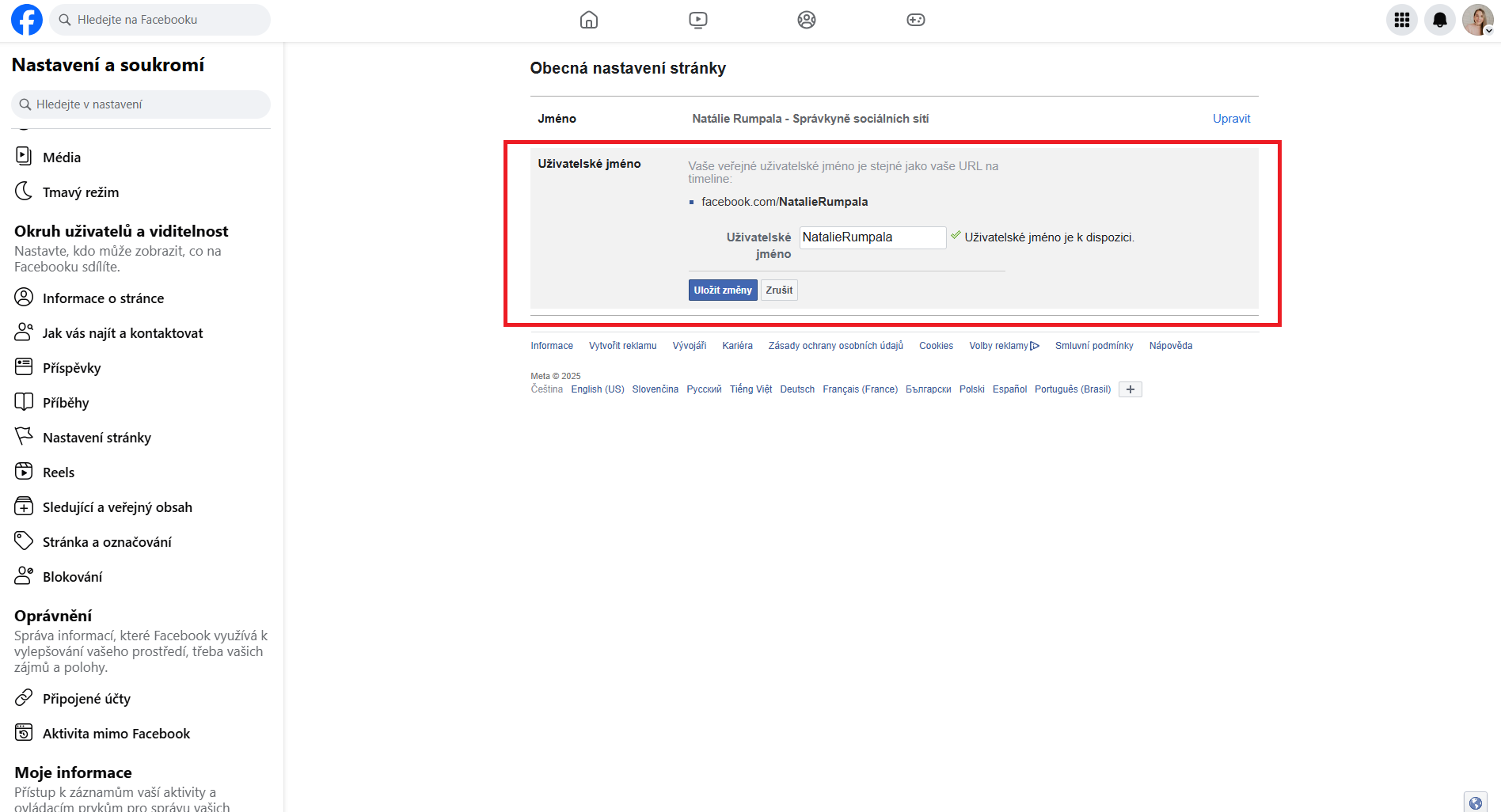Click Příběhy text in sidebar
Image resolution: width=1501 pixels, height=812 pixels.
click(x=66, y=403)
